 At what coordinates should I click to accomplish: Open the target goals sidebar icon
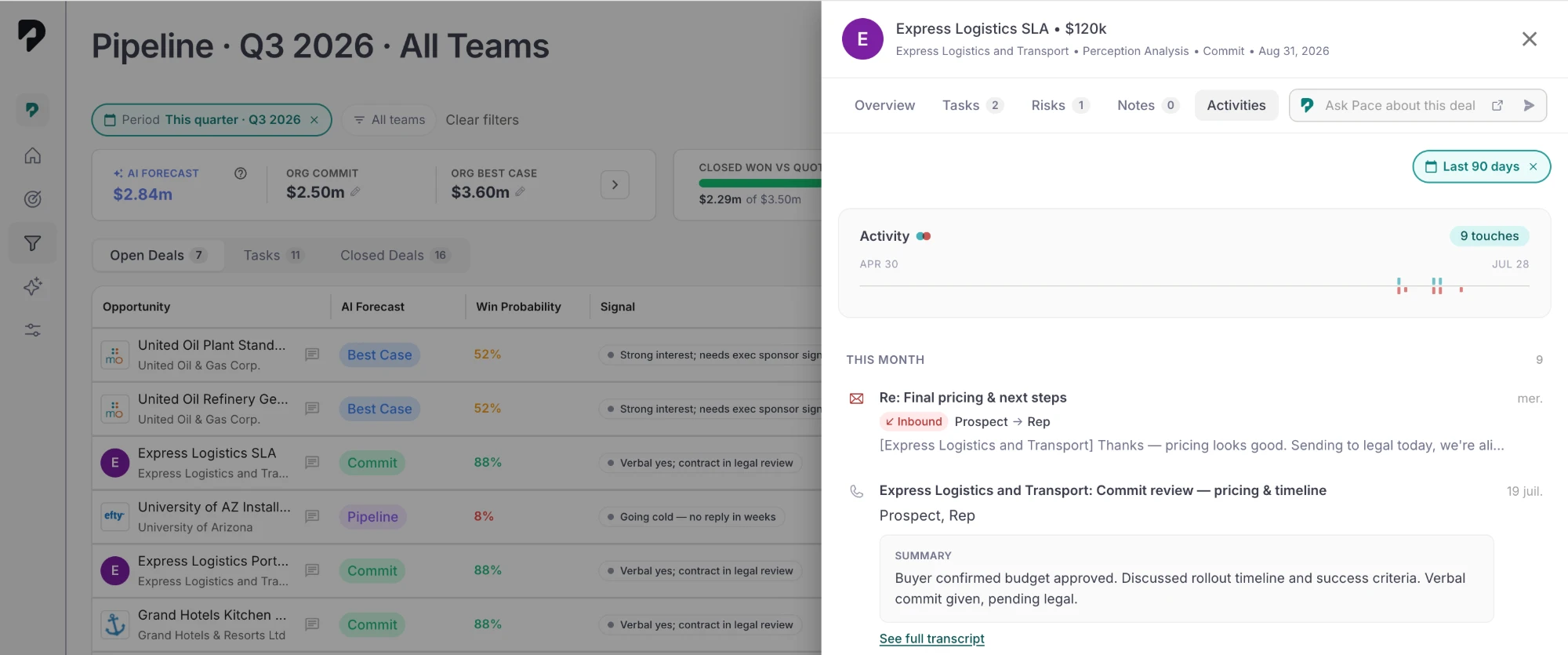click(32, 199)
